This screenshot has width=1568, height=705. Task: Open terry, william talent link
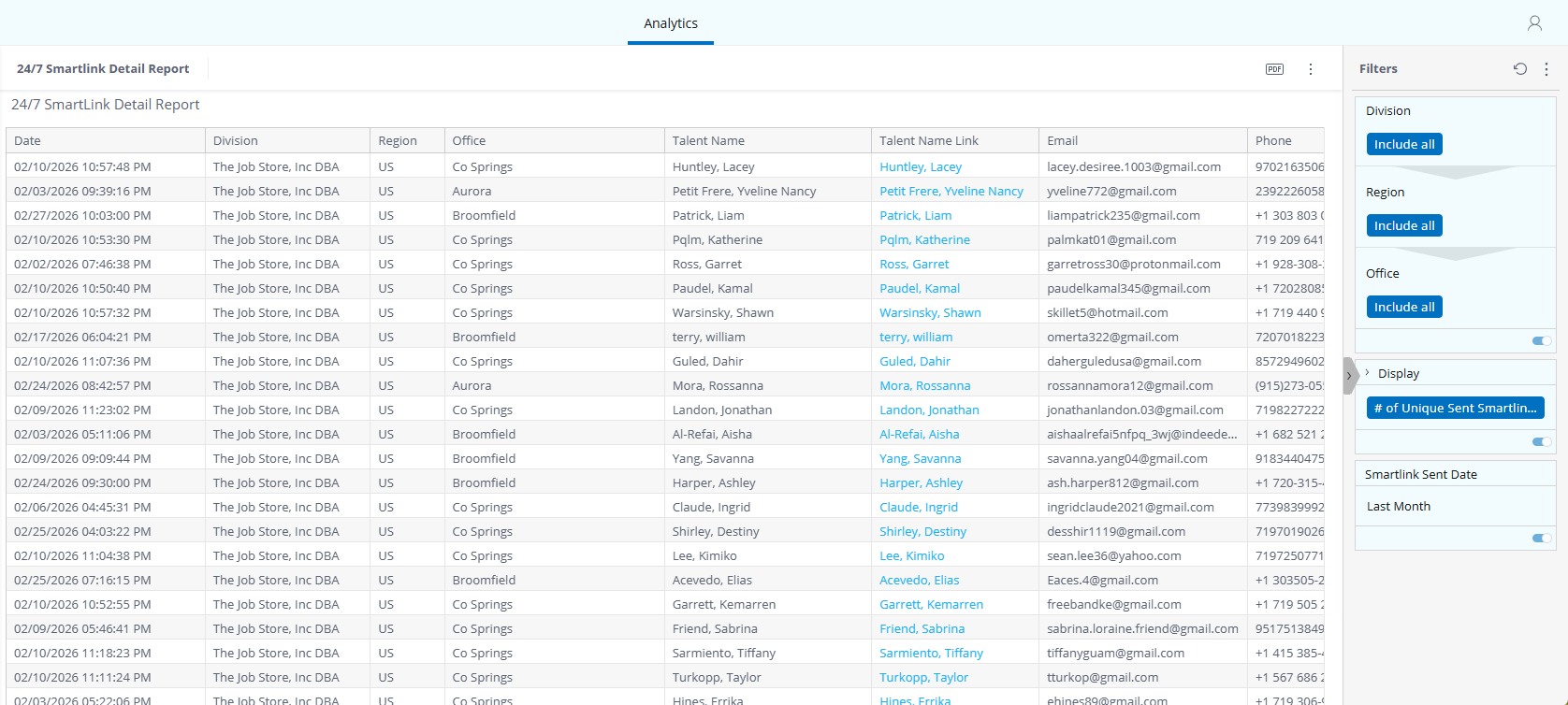[x=916, y=337]
